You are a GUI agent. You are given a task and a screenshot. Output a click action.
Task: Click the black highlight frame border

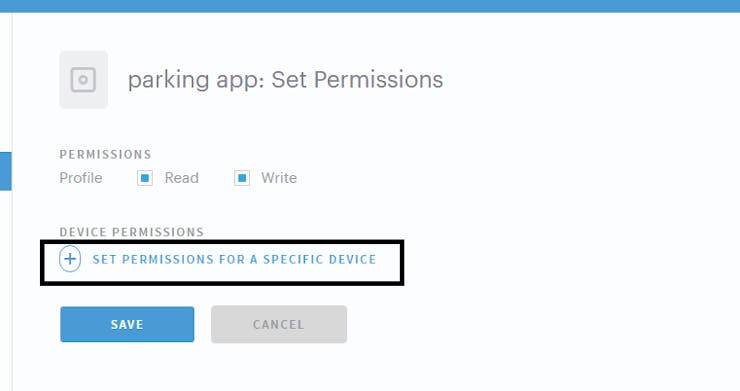[222, 242]
